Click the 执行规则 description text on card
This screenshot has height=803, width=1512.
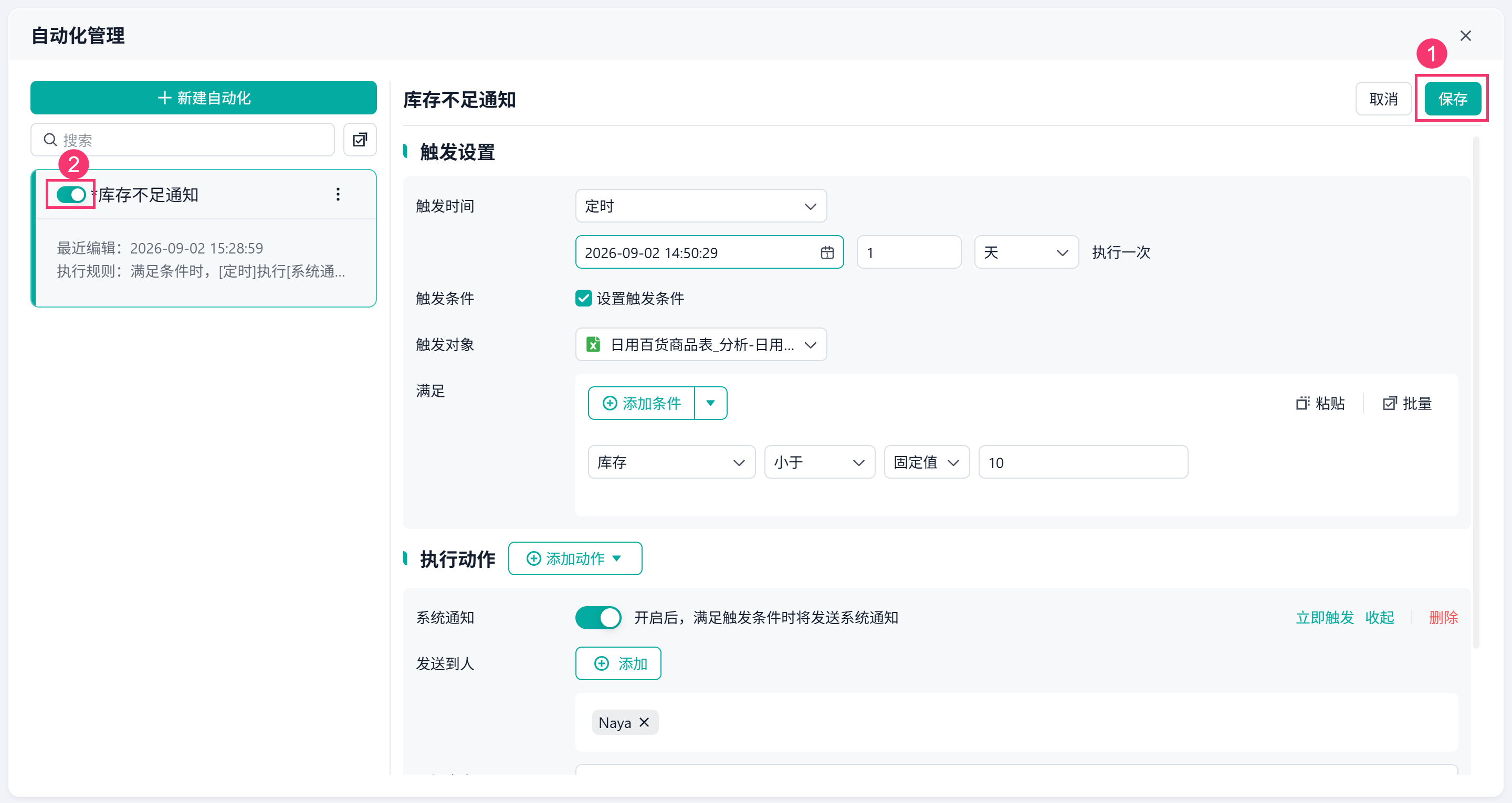[x=201, y=271]
